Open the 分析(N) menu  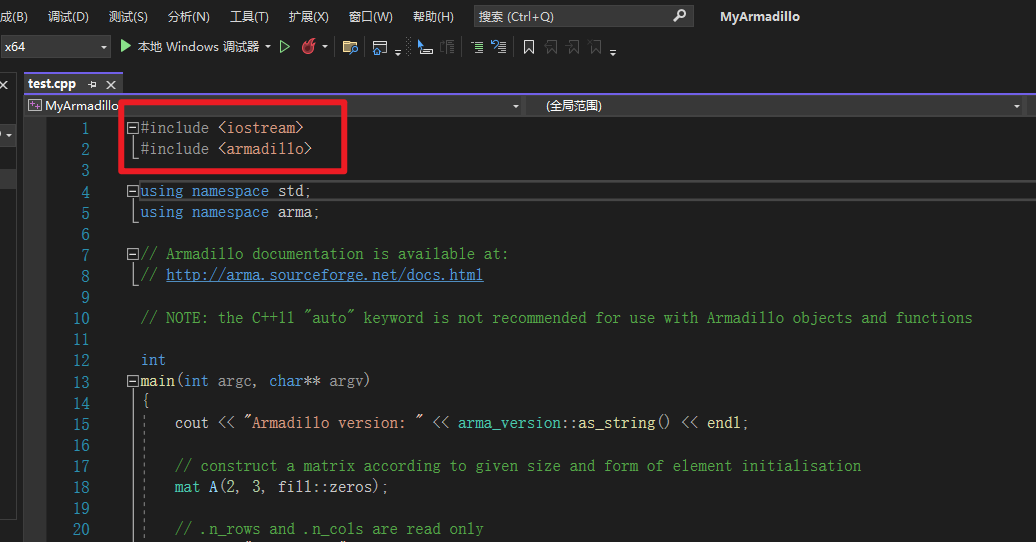(x=189, y=17)
